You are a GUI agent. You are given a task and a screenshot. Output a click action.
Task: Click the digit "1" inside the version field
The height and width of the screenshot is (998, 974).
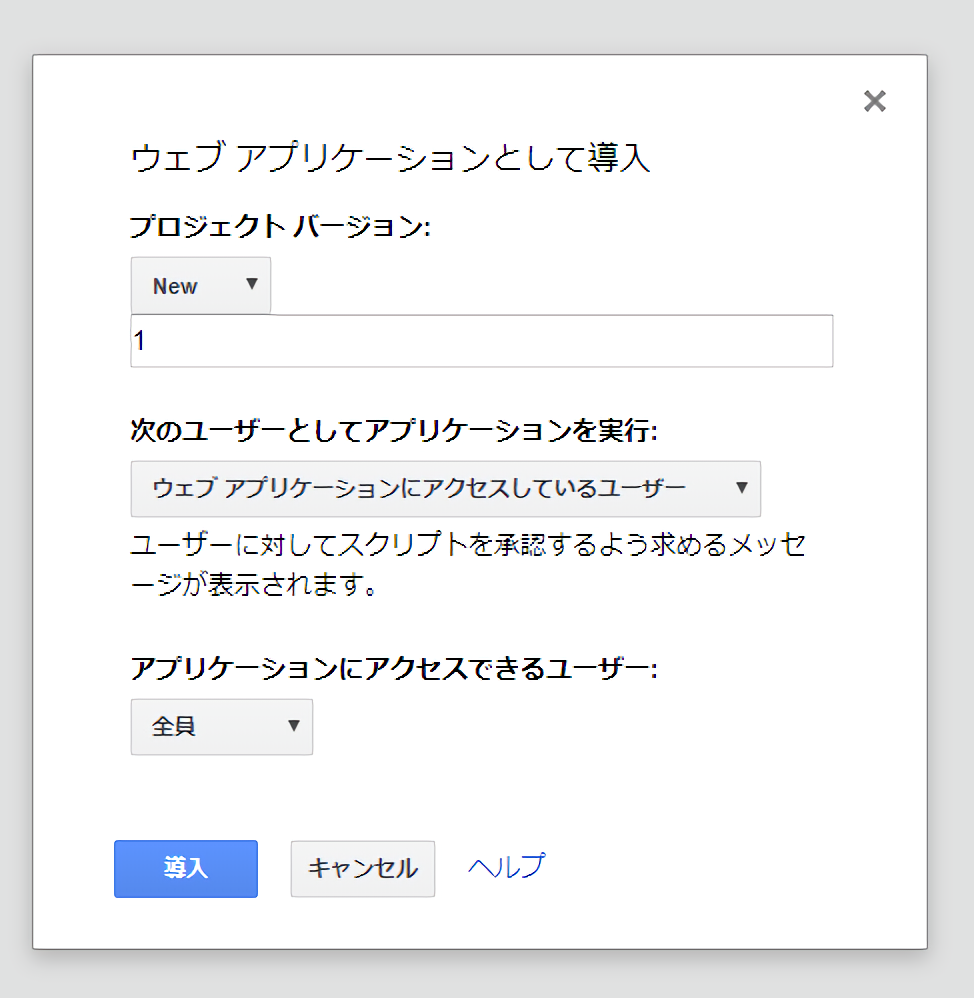click(x=140, y=342)
